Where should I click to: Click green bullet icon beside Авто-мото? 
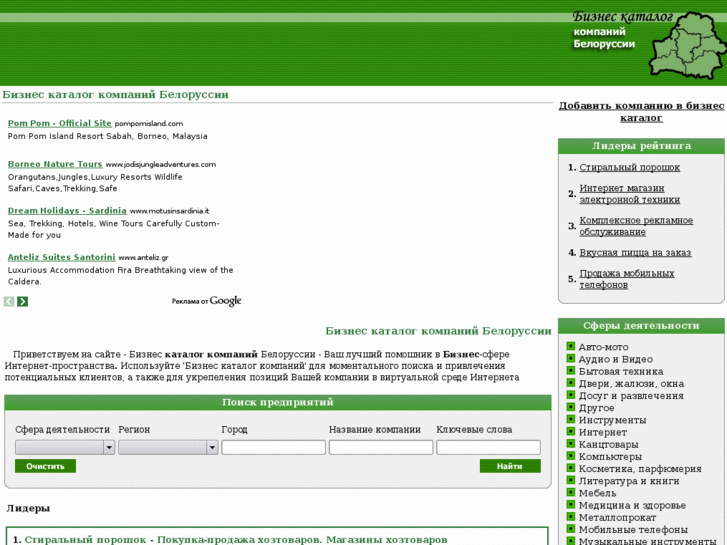pos(571,346)
